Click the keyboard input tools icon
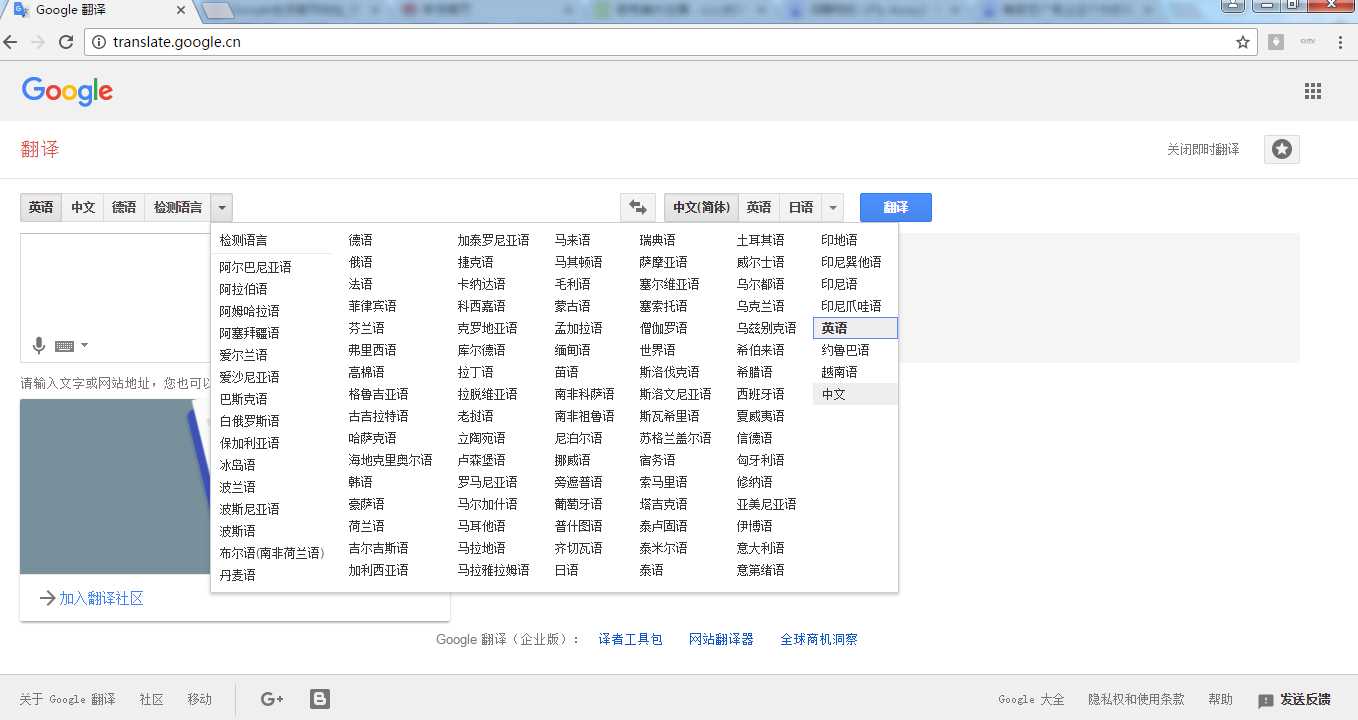 coord(65,346)
